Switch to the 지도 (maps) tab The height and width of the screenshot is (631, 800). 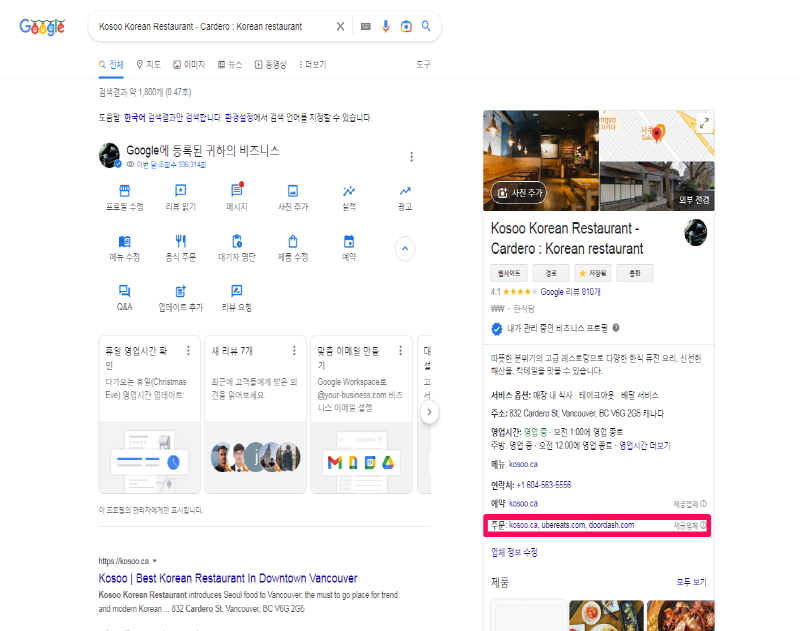[148, 65]
